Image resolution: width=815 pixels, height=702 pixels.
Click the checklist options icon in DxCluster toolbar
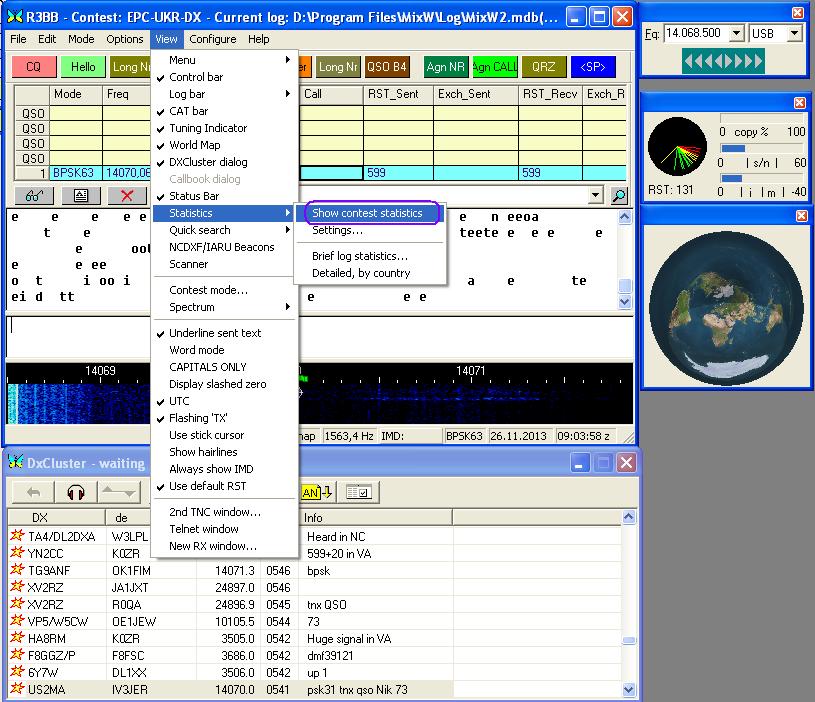tap(358, 492)
